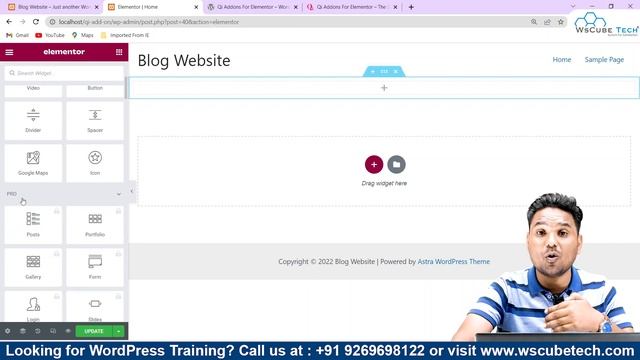Select the Form pro widget
This screenshot has height=360, width=640.
95,267
